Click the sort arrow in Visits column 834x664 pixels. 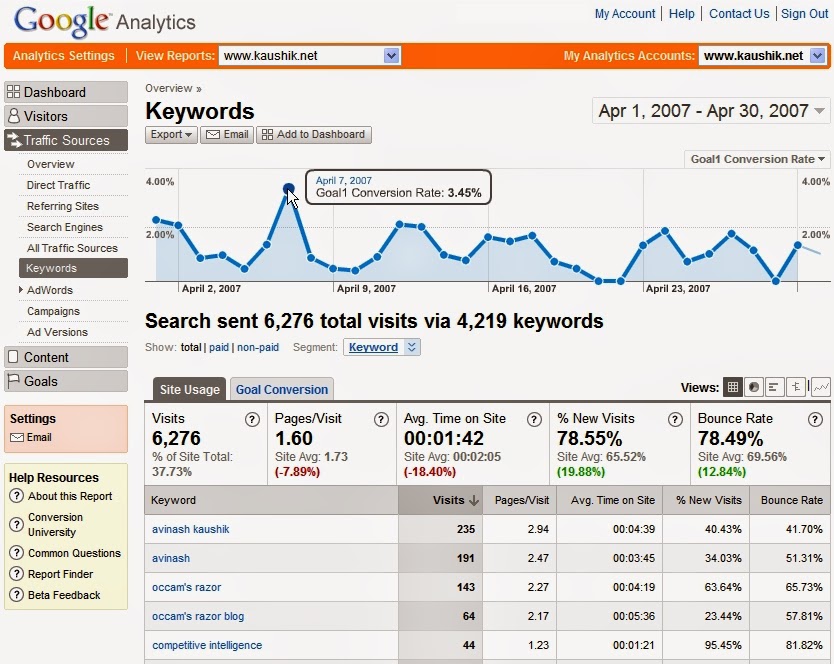pyautogui.click(x=474, y=500)
